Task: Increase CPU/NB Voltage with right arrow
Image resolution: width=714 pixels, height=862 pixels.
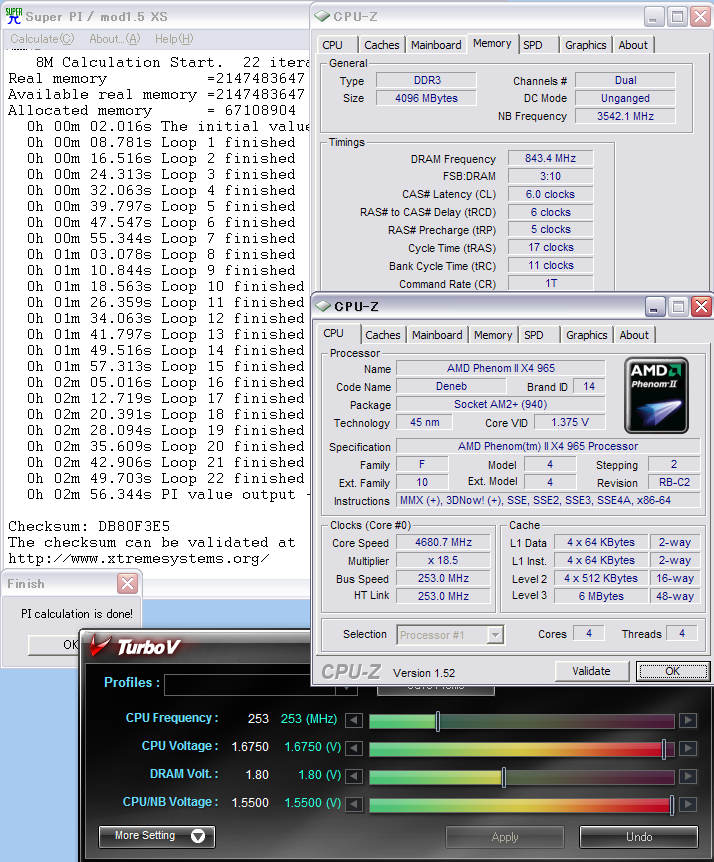Action: [688, 804]
